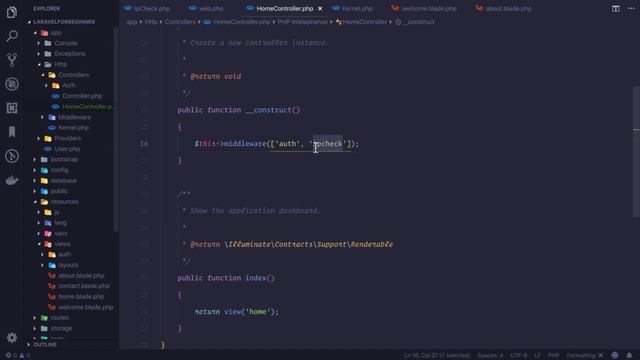Expand the config folder
This screenshot has height=360, width=640.
(59, 170)
